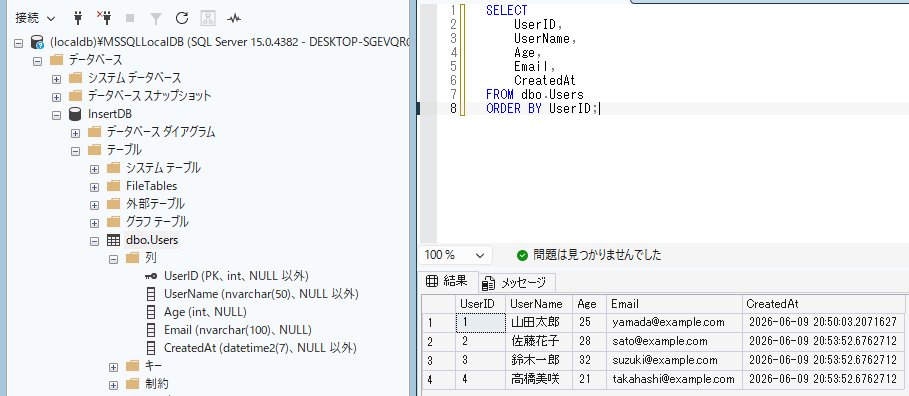Screen dimensions: 909x396
Task: Expand the 外部テーブル folder
Action: (x=94, y=205)
